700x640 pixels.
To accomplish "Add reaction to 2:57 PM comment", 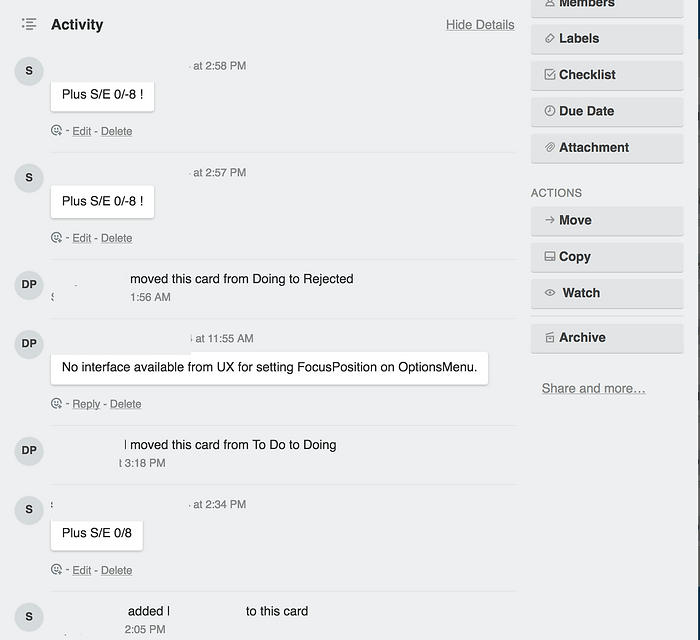I will [57, 238].
